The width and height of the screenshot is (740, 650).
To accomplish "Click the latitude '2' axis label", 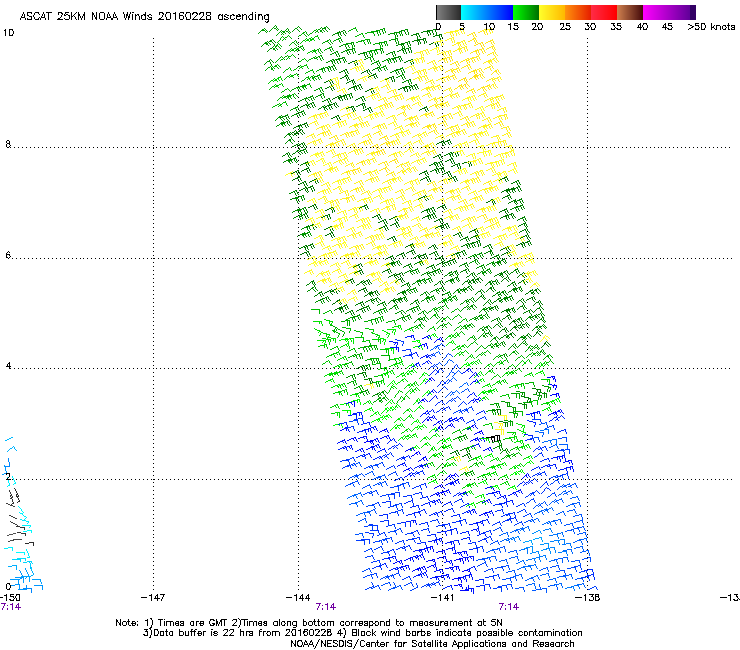I will (8, 476).
